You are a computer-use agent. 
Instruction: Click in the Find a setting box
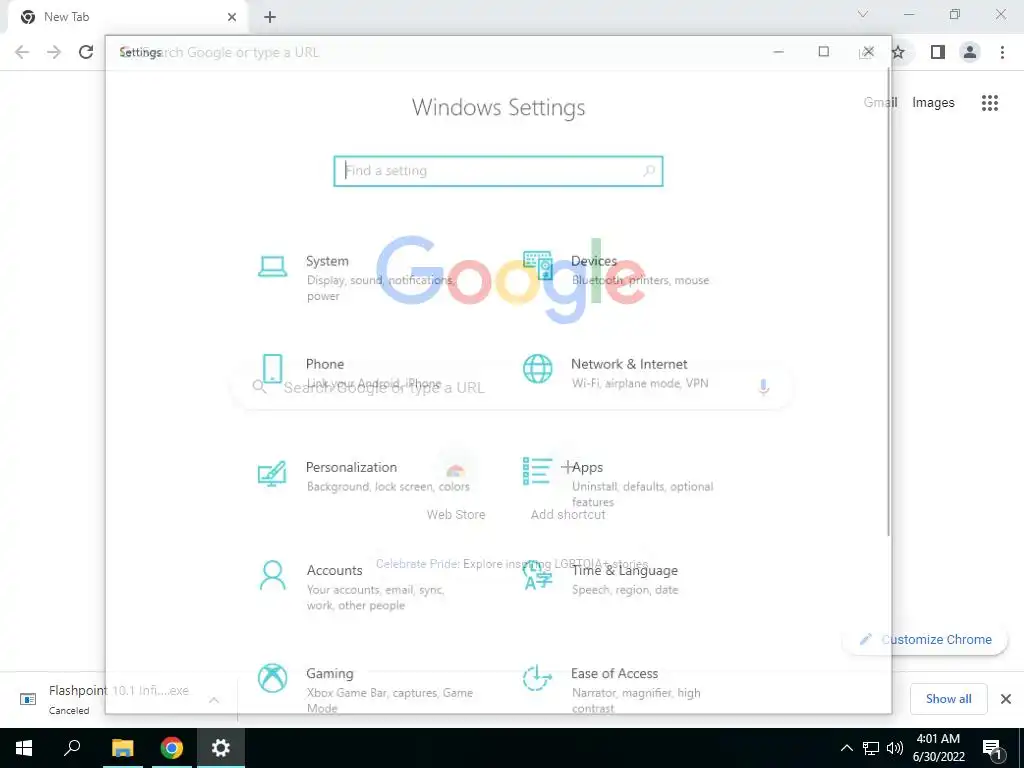(x=498, y=171)
